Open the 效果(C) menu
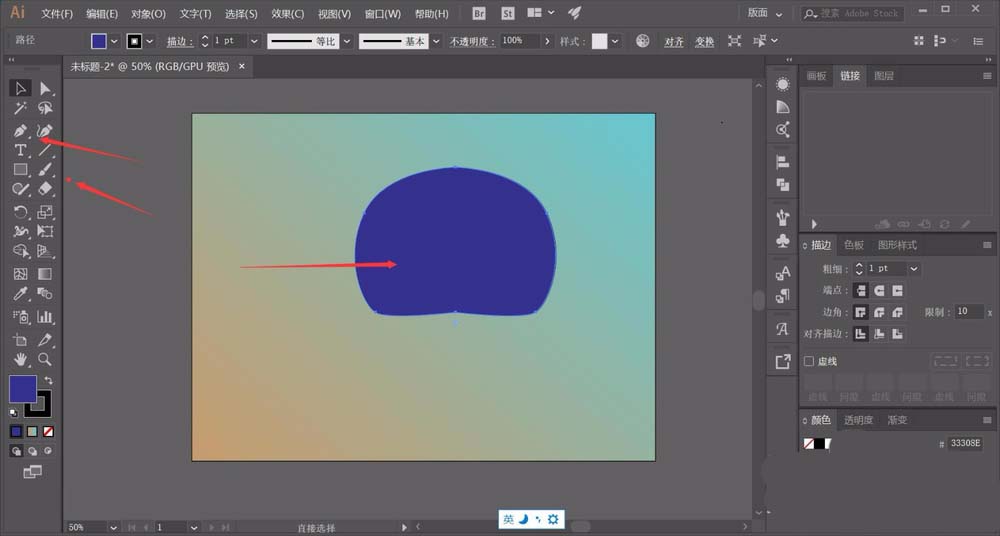The image size is (1000, 536). coord(288,13)
